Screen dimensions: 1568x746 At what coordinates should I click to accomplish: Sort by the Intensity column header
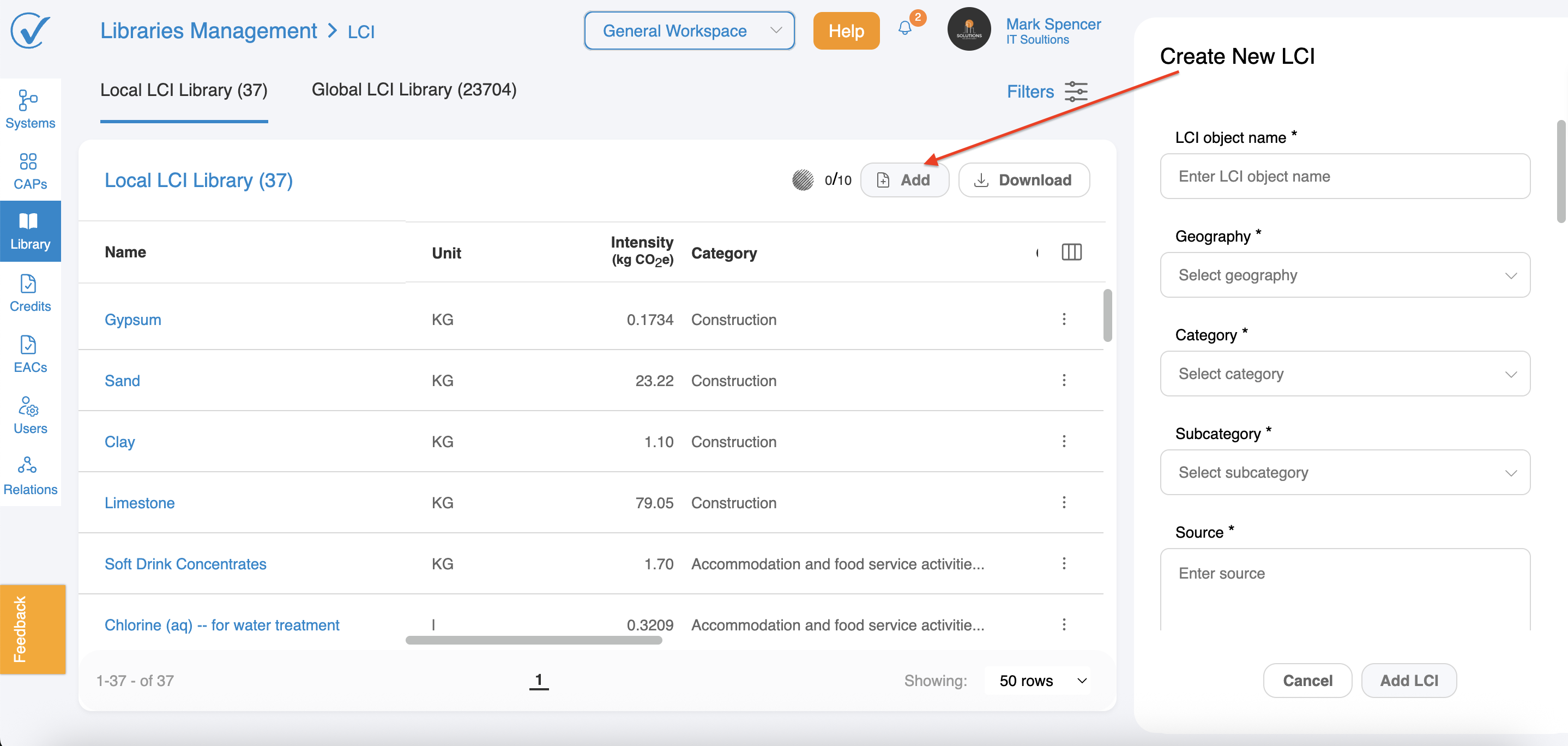point(642,251)
